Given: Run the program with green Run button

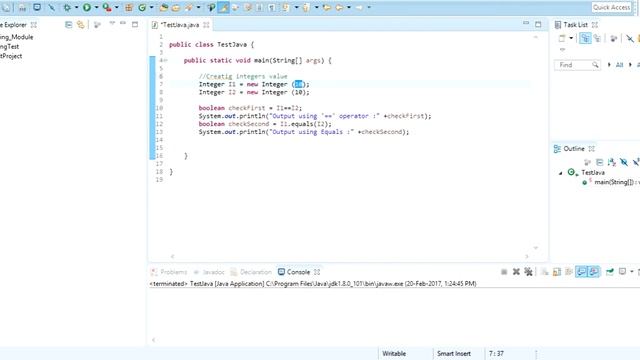Looking at the screenshot, I should click(87, 7).
